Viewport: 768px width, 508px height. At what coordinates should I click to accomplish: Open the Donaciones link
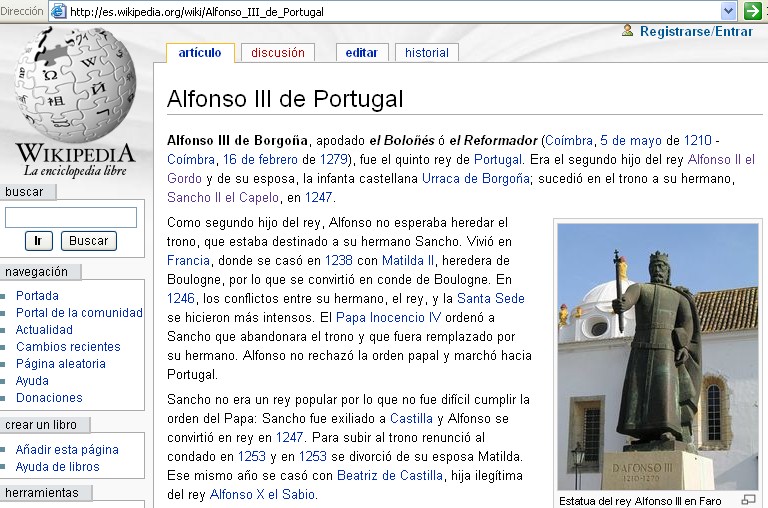(49, 398)
